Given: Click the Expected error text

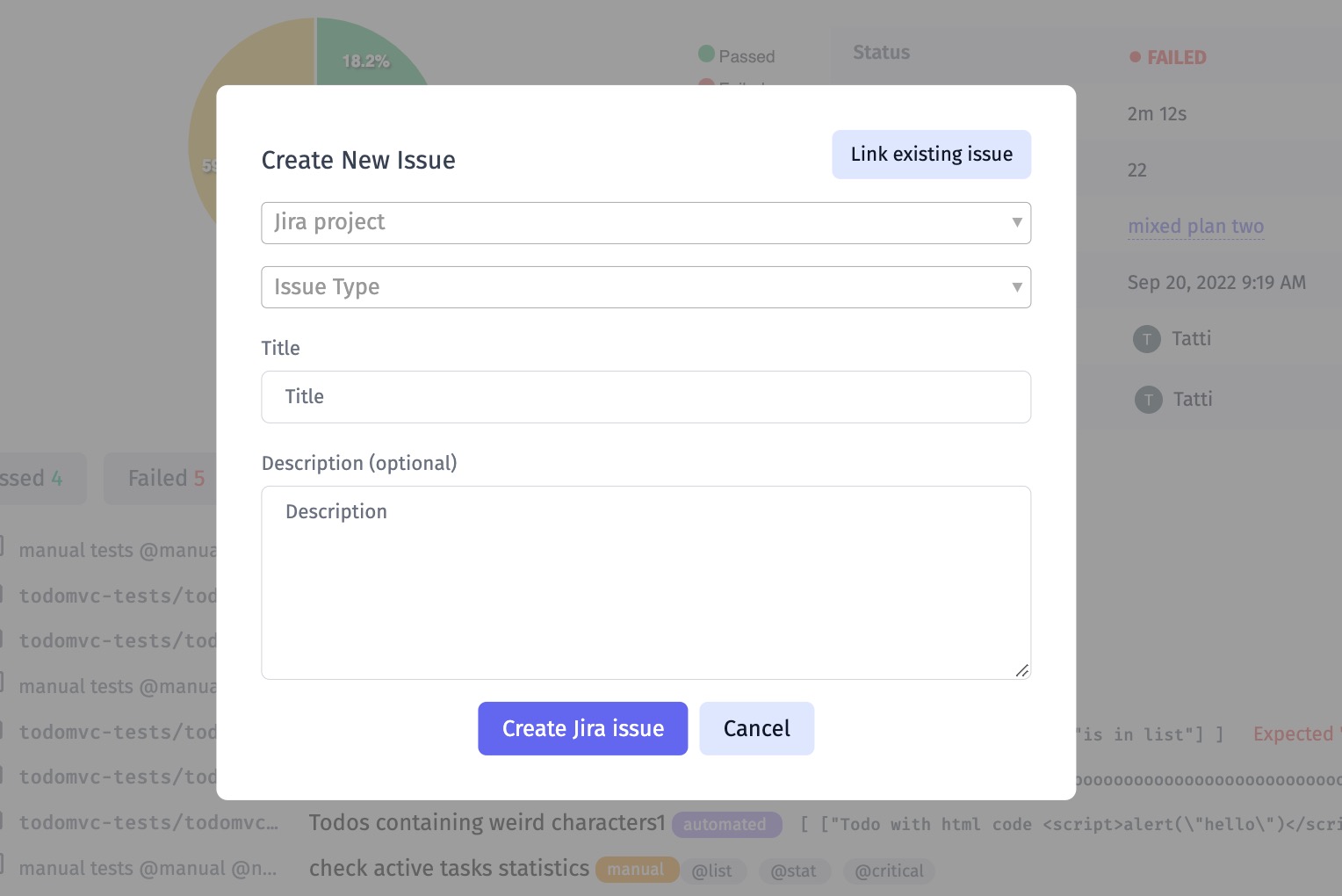Looking at the screenshot, I should (x=1295, y=734).
